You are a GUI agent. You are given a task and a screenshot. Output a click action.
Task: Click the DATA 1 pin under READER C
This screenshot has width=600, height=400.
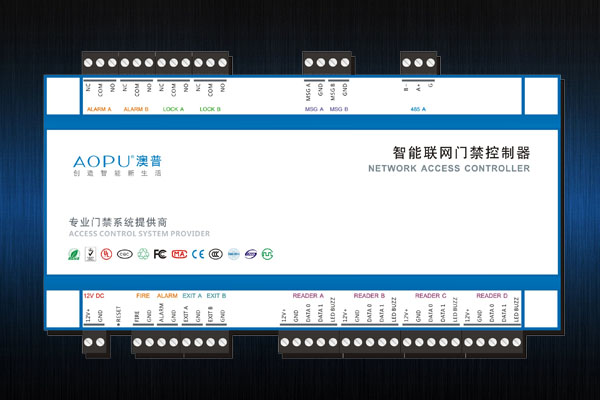(443, 313)
